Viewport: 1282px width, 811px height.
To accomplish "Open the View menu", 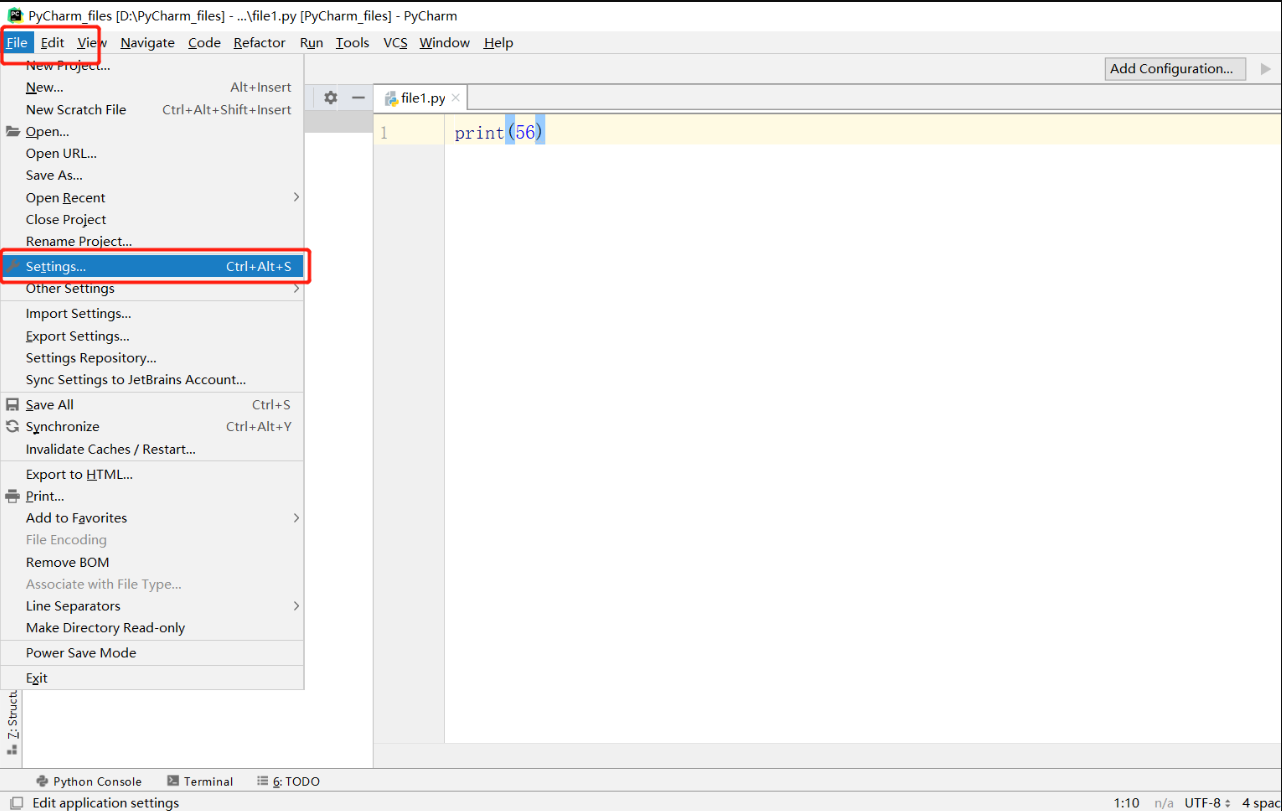I will pyautogui.click(x=91, y=42).
